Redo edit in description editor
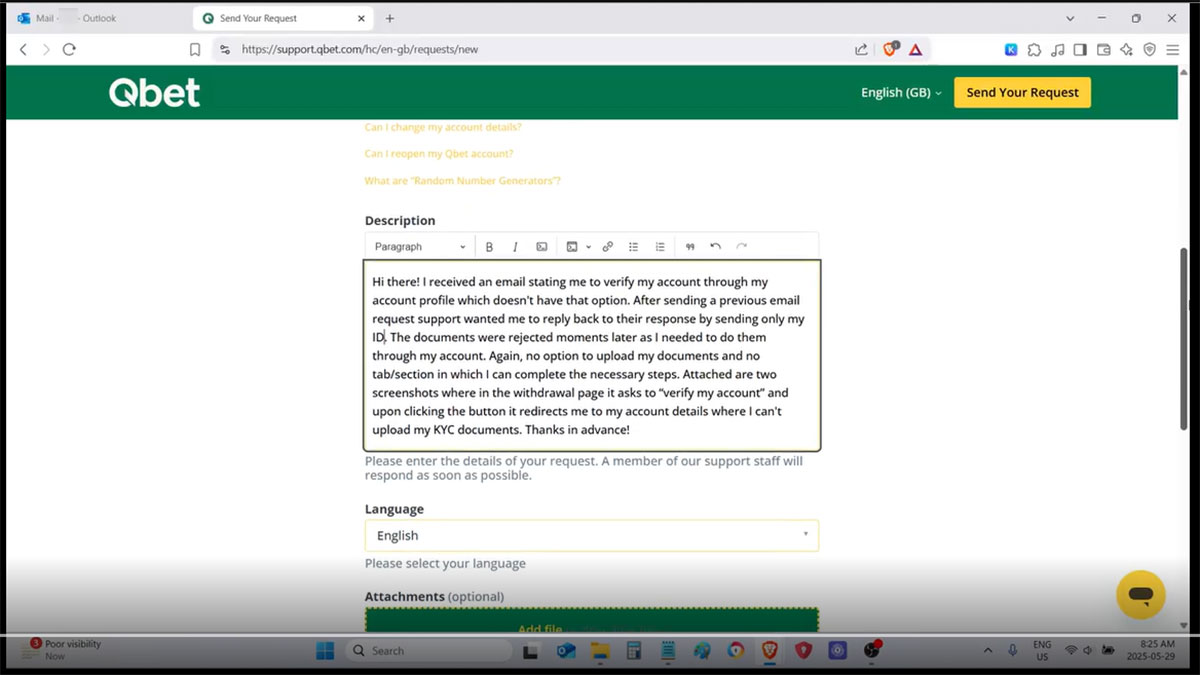The image size is (1200, 675). pos(742,247)
